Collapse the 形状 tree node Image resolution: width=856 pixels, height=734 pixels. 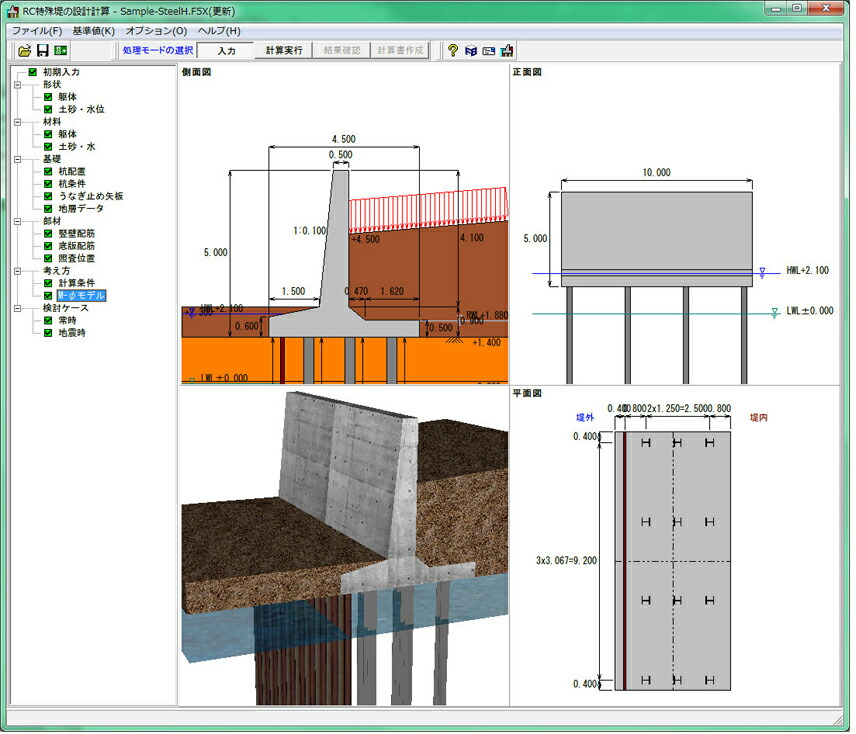(17, 85)
